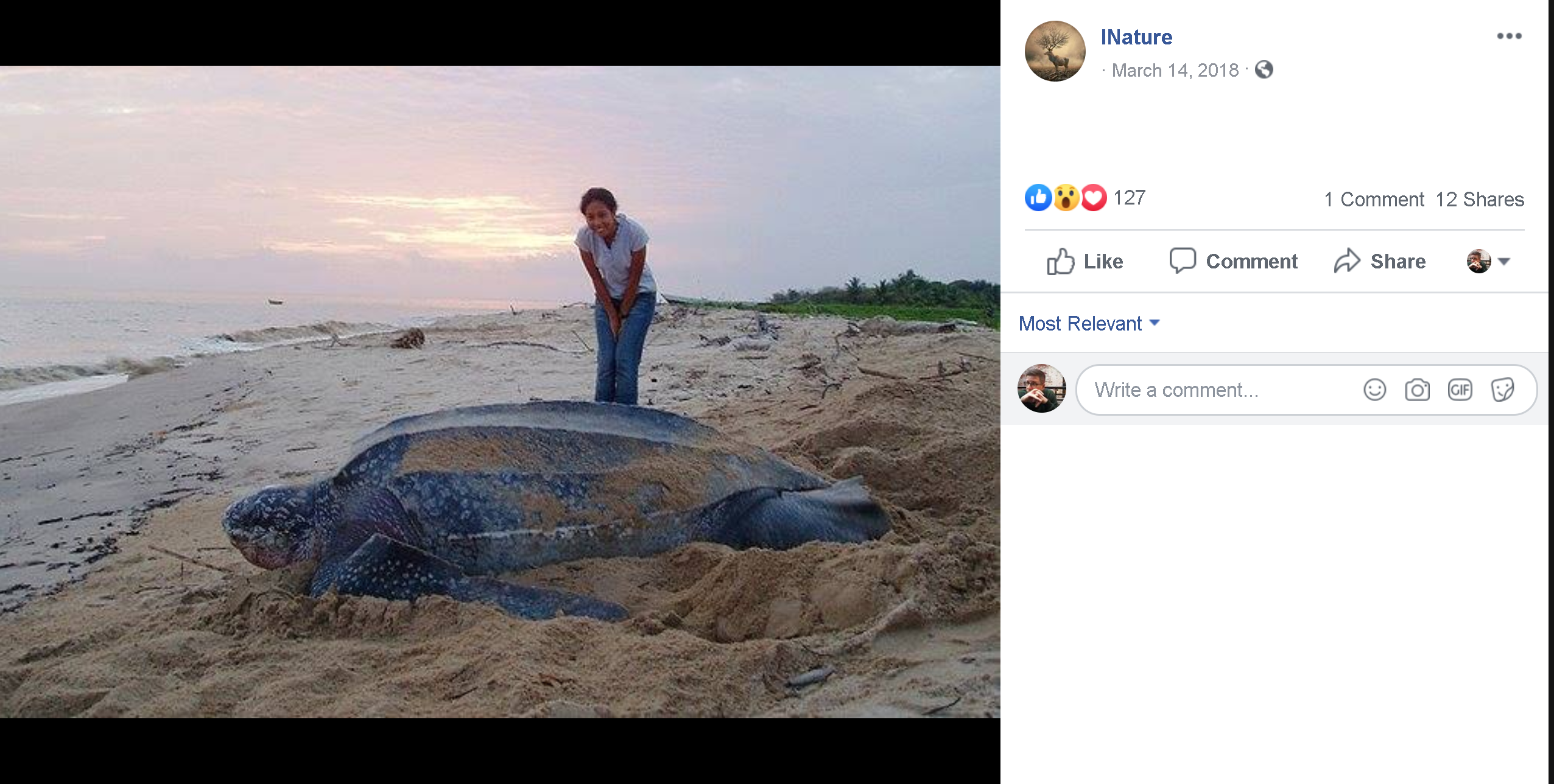Open the three-dot post options menu
The height and width of the screenshot is (784, 1554).
[1509, 37]
